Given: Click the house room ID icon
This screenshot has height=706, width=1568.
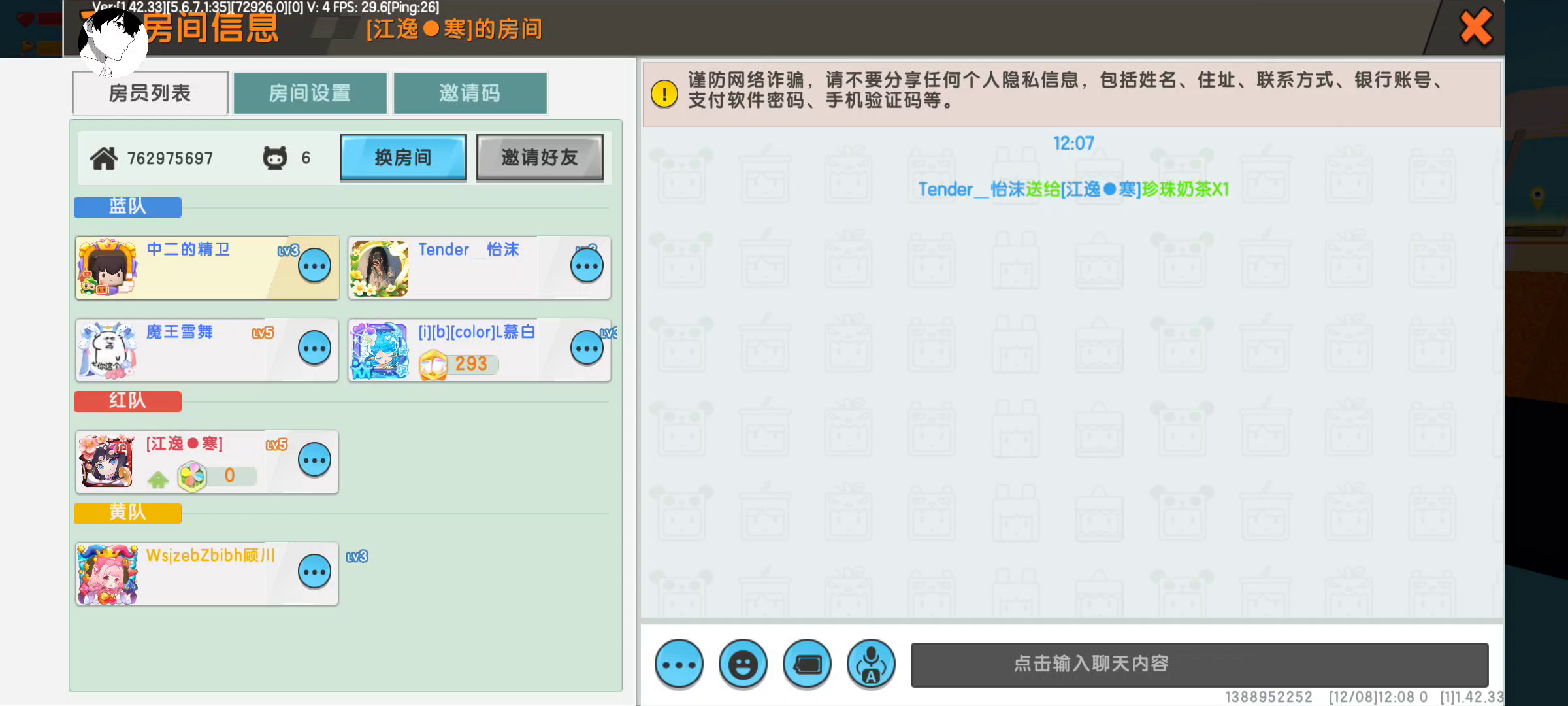Looking at the screenshot, I should [x=104, y=158].
